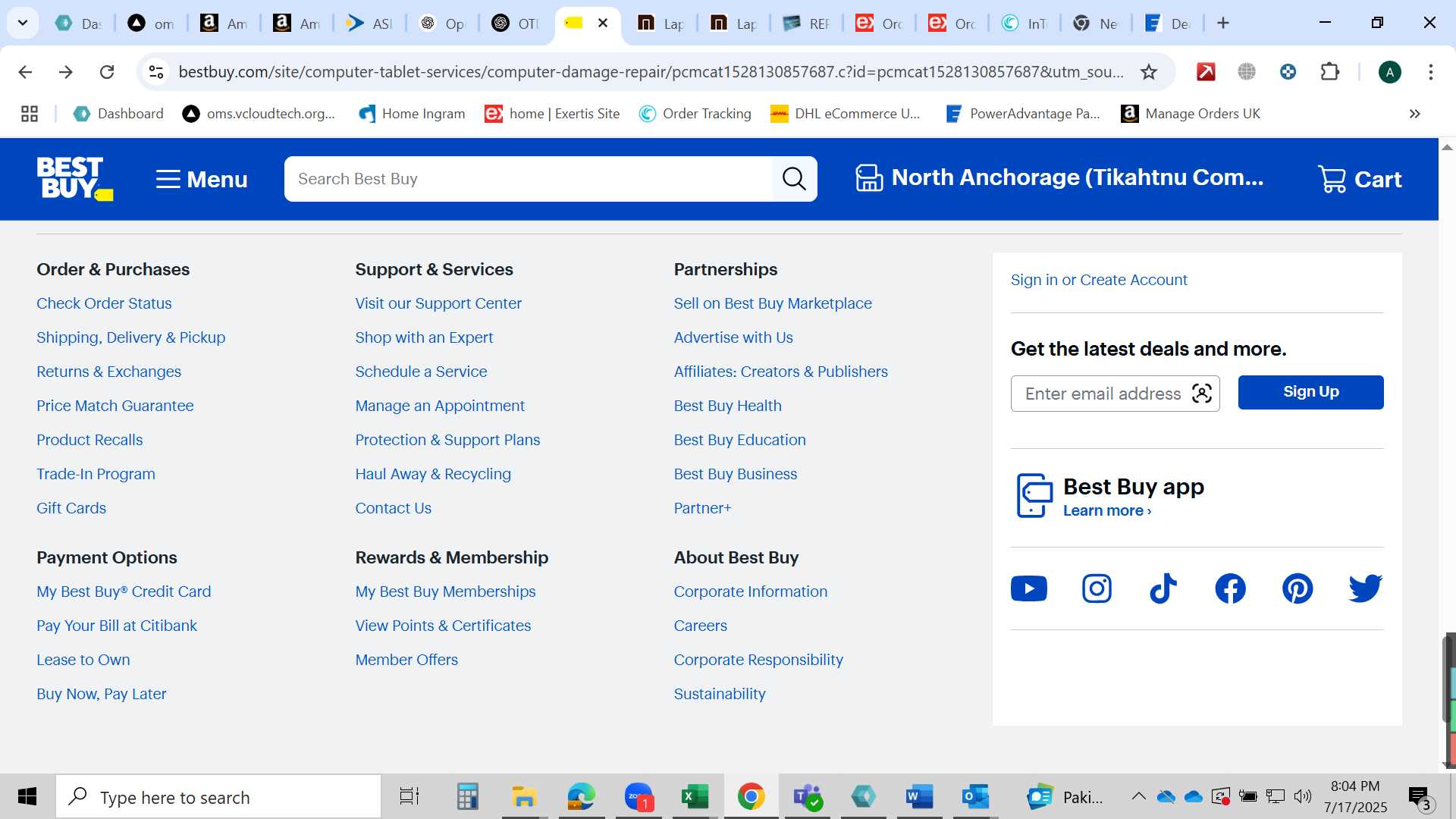Open Best Buy Health link
This screenshot has height=819, width=1456.
(x=727, y=406)
